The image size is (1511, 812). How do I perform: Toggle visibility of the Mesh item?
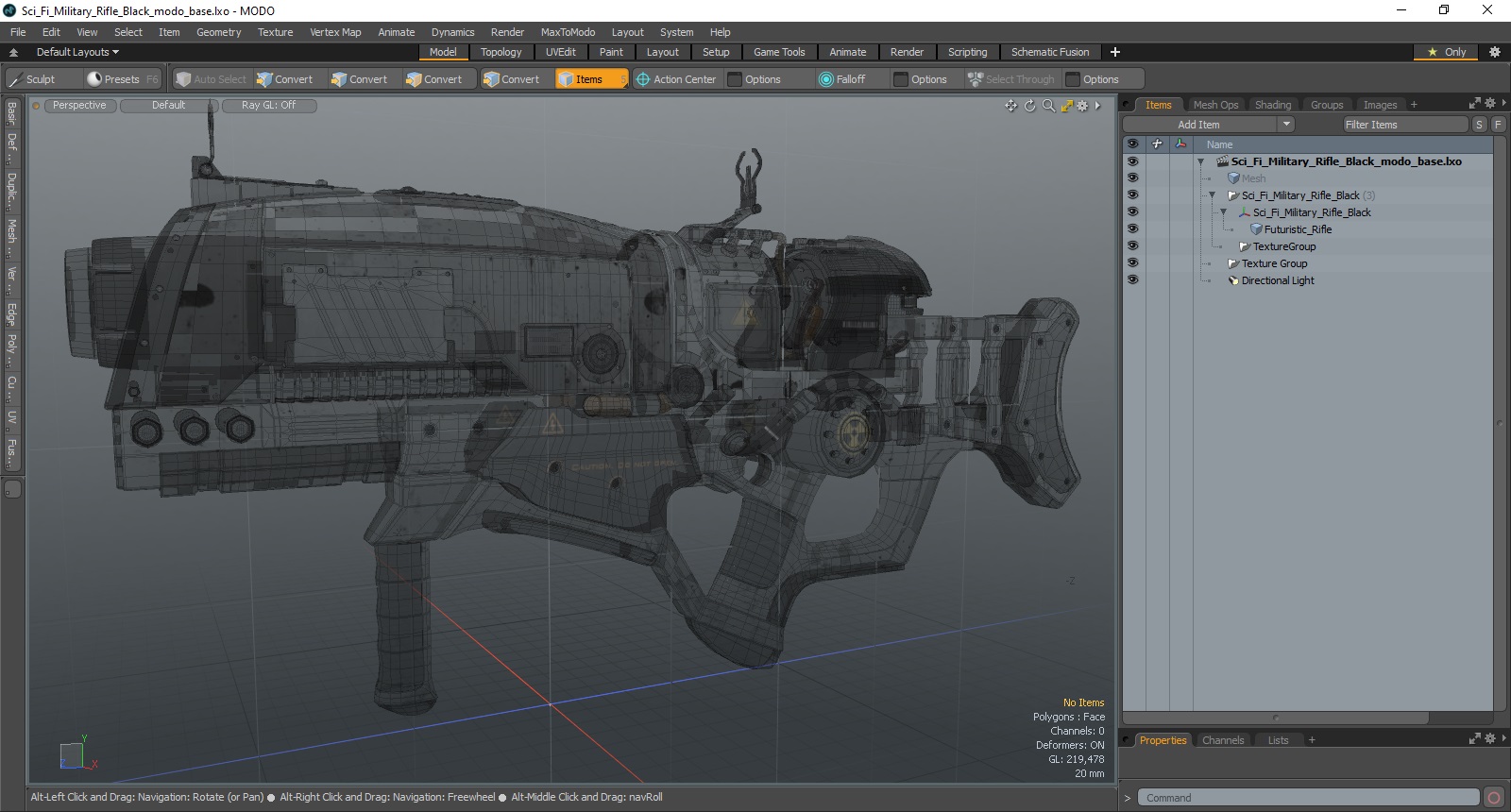pyautogui.click(x=1132, y=178)
